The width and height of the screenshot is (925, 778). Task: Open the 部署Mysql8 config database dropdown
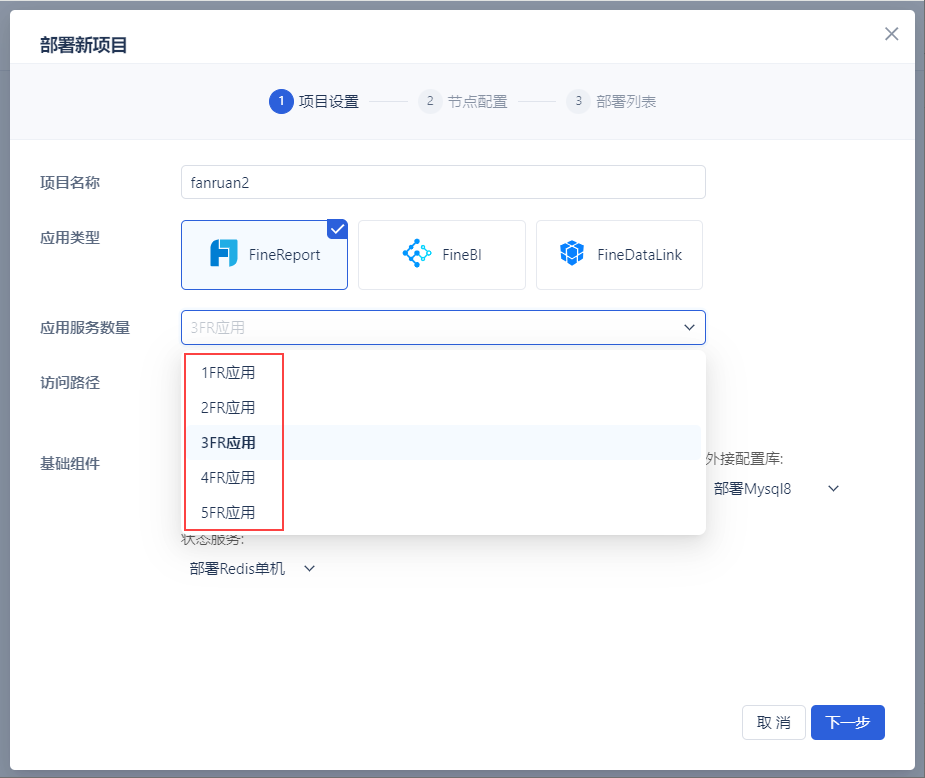click(776, 489)
